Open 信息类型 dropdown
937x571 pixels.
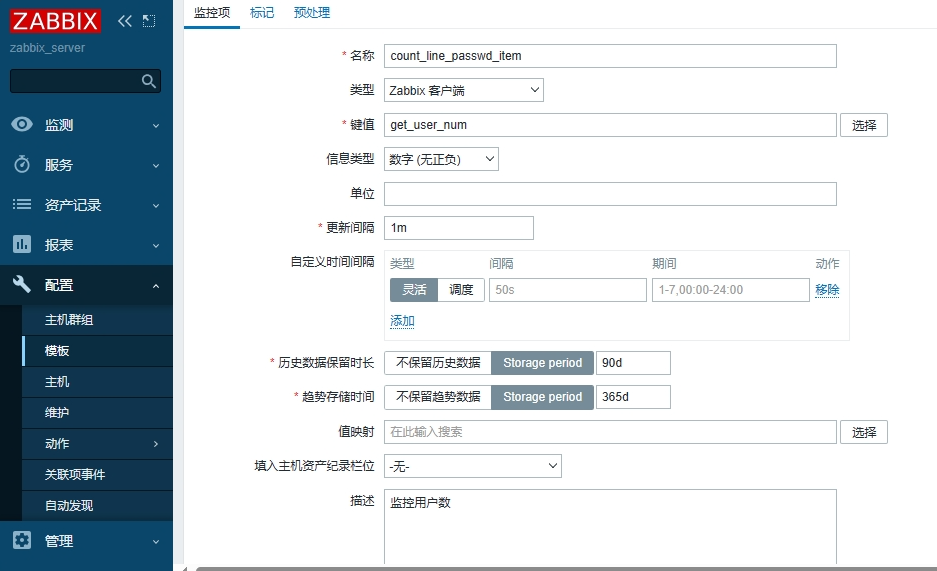(441, 159)
